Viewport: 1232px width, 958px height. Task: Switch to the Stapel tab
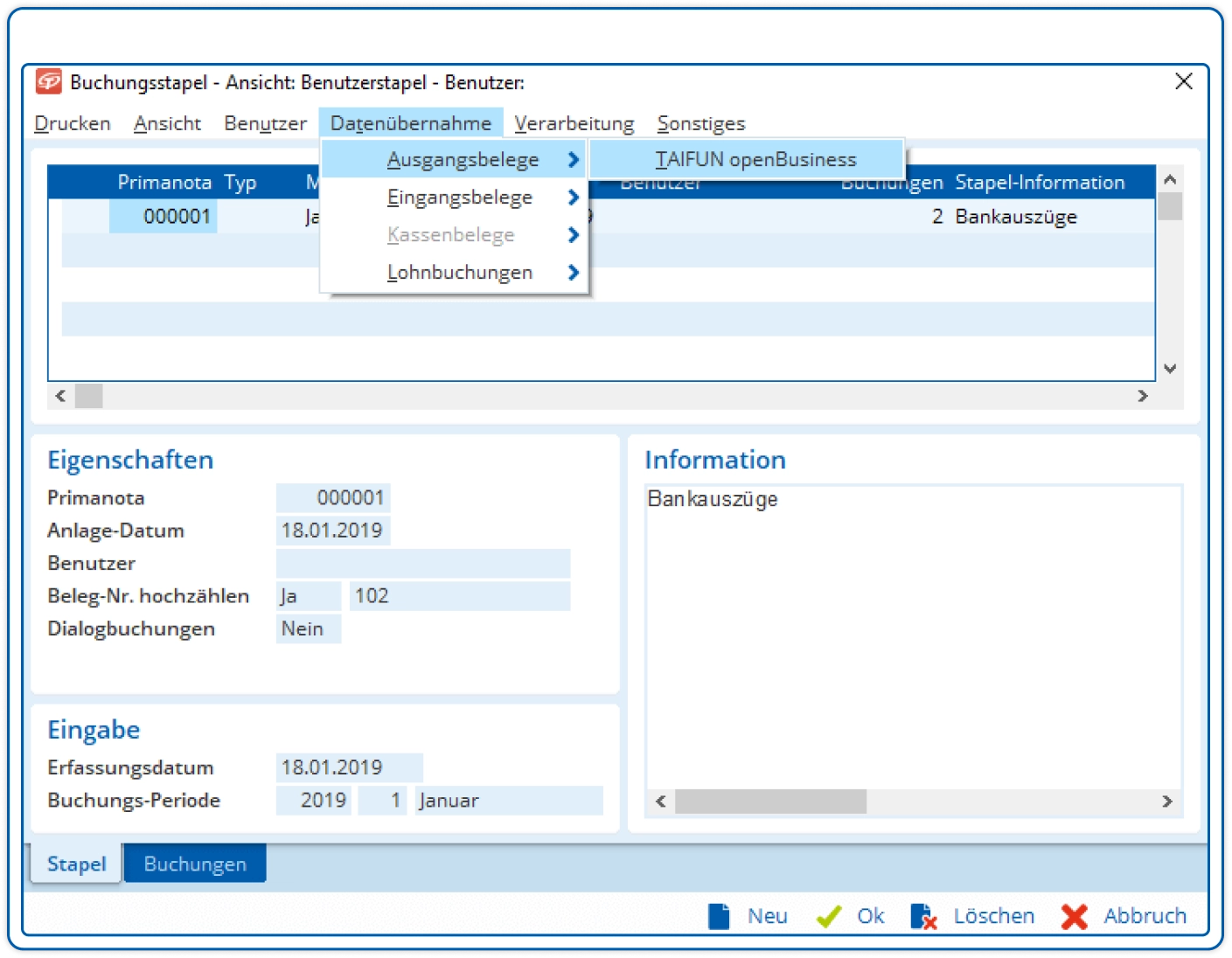pyautogui.click(x=76, y=864)
